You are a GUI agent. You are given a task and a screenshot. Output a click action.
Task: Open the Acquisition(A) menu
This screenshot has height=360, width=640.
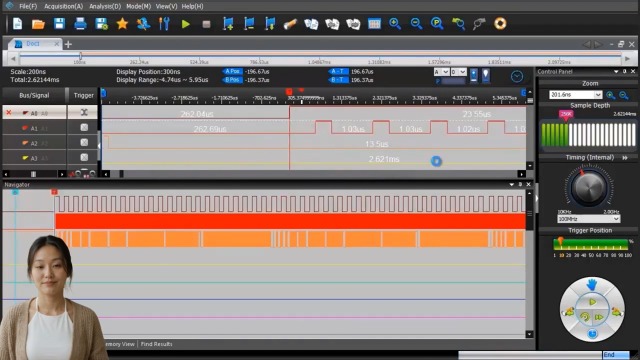pyautogui.click(x=63, y=7)
